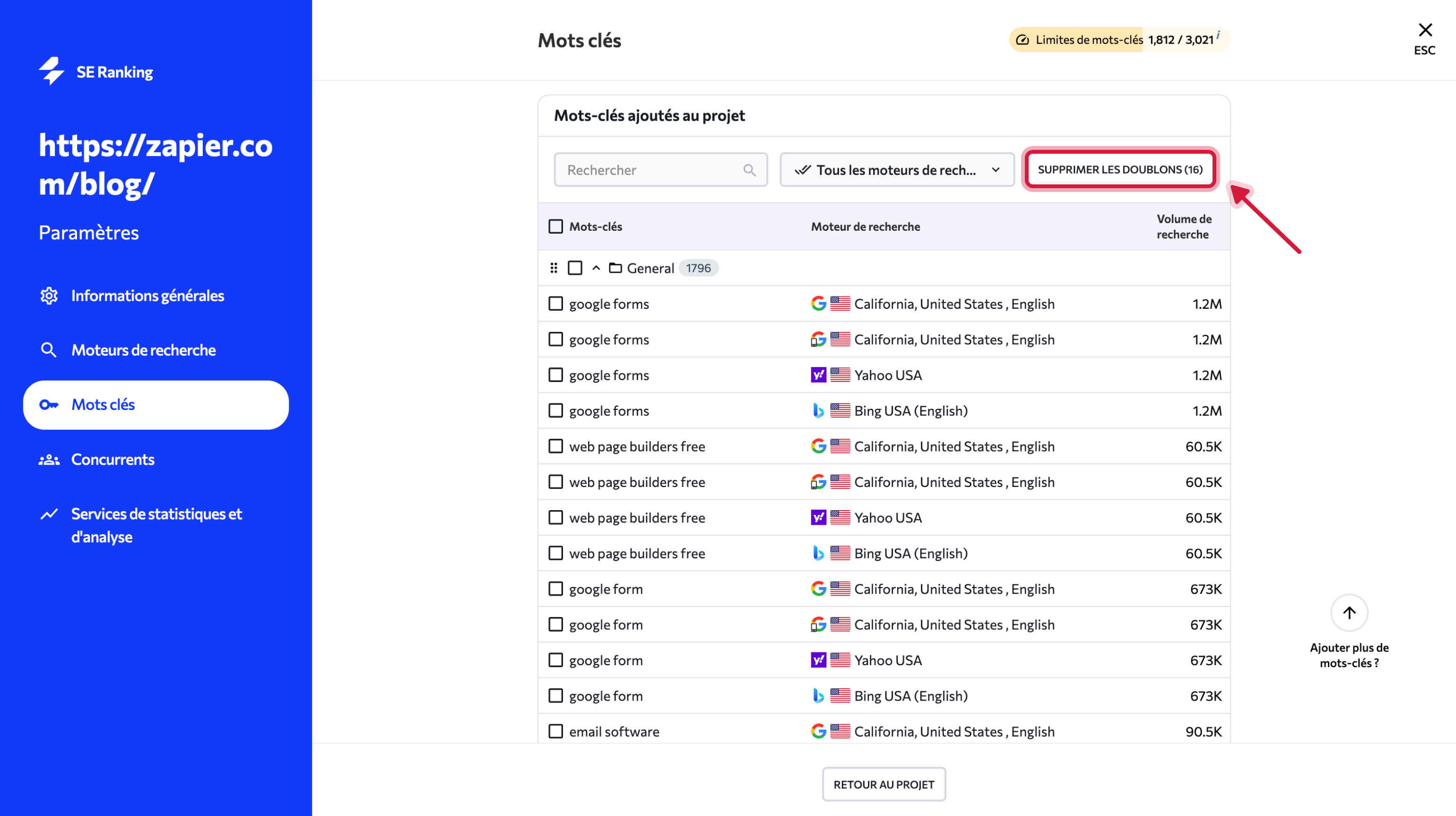Click the Mots-clés column header label
This screenshot has width=1456, height=816.
tap(595, 226)
